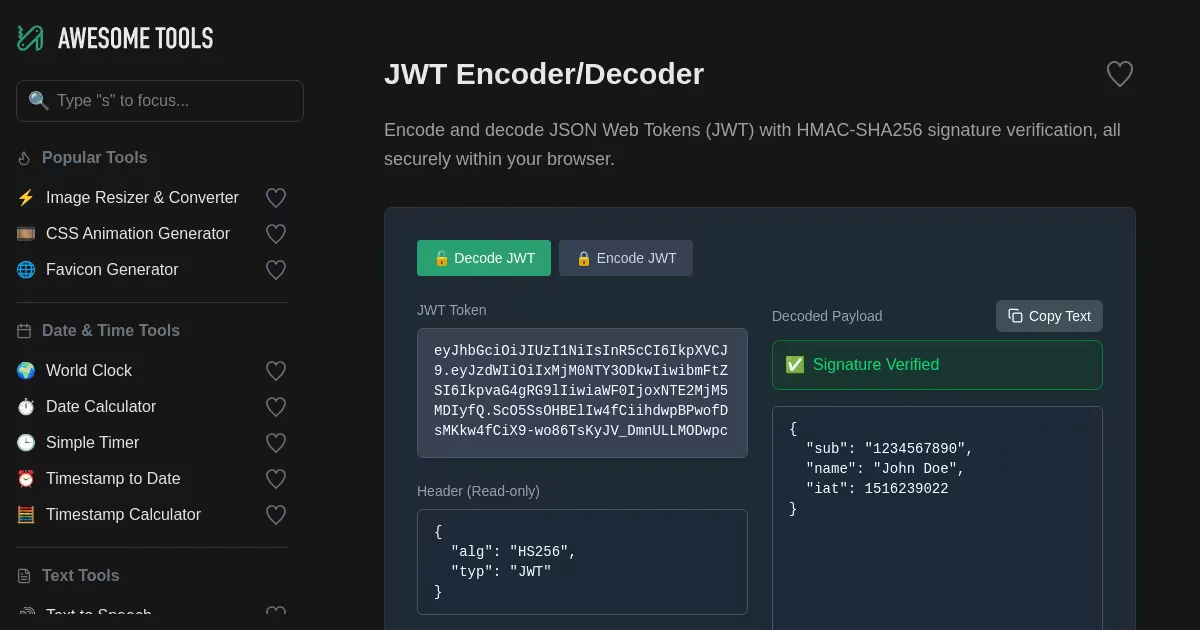Switch to the Decode JWT tab
The image size is (1200, 630).
pos(484,258)
